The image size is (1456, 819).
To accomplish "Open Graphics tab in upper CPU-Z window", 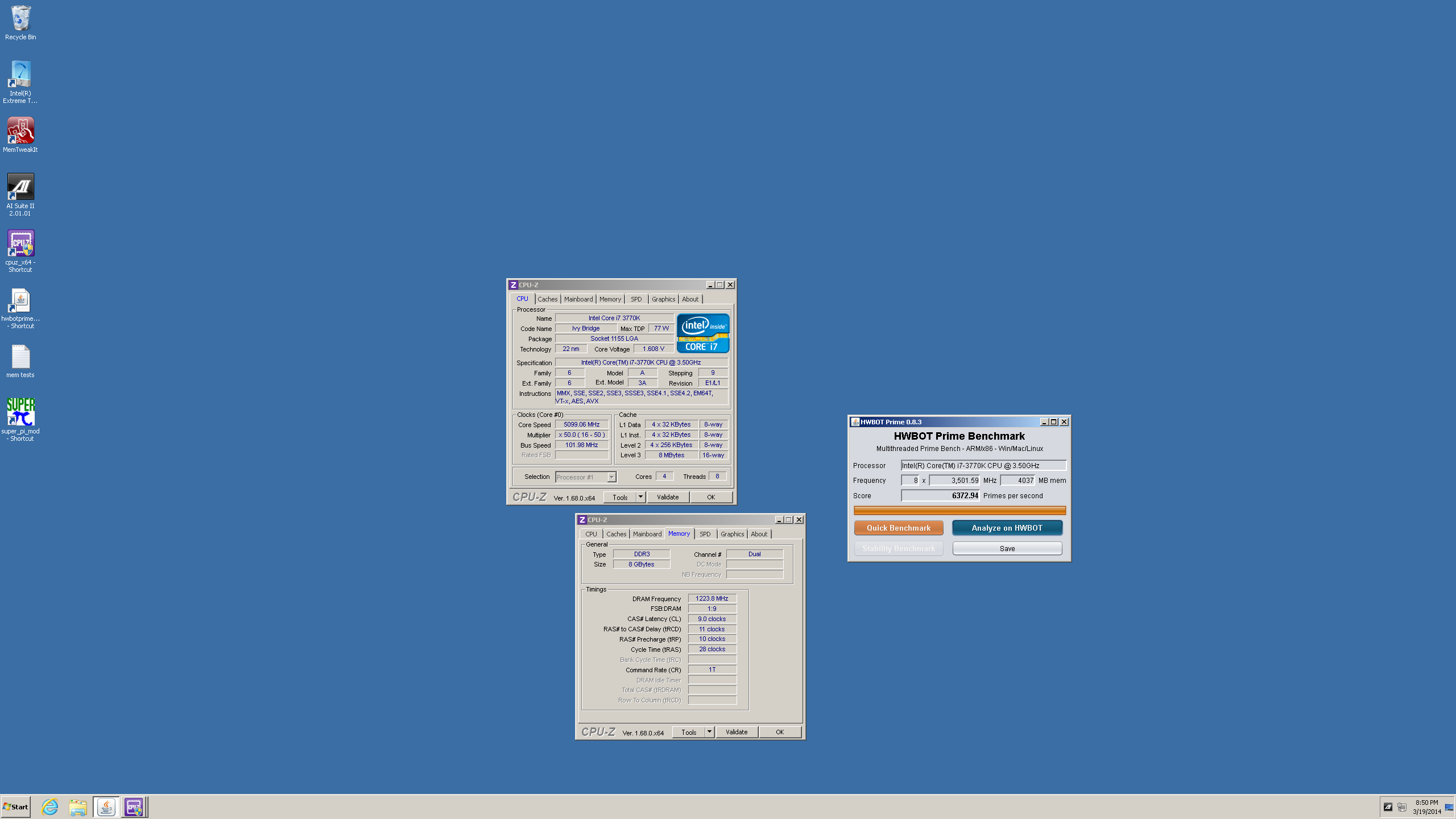I will [x=664, y=299].
